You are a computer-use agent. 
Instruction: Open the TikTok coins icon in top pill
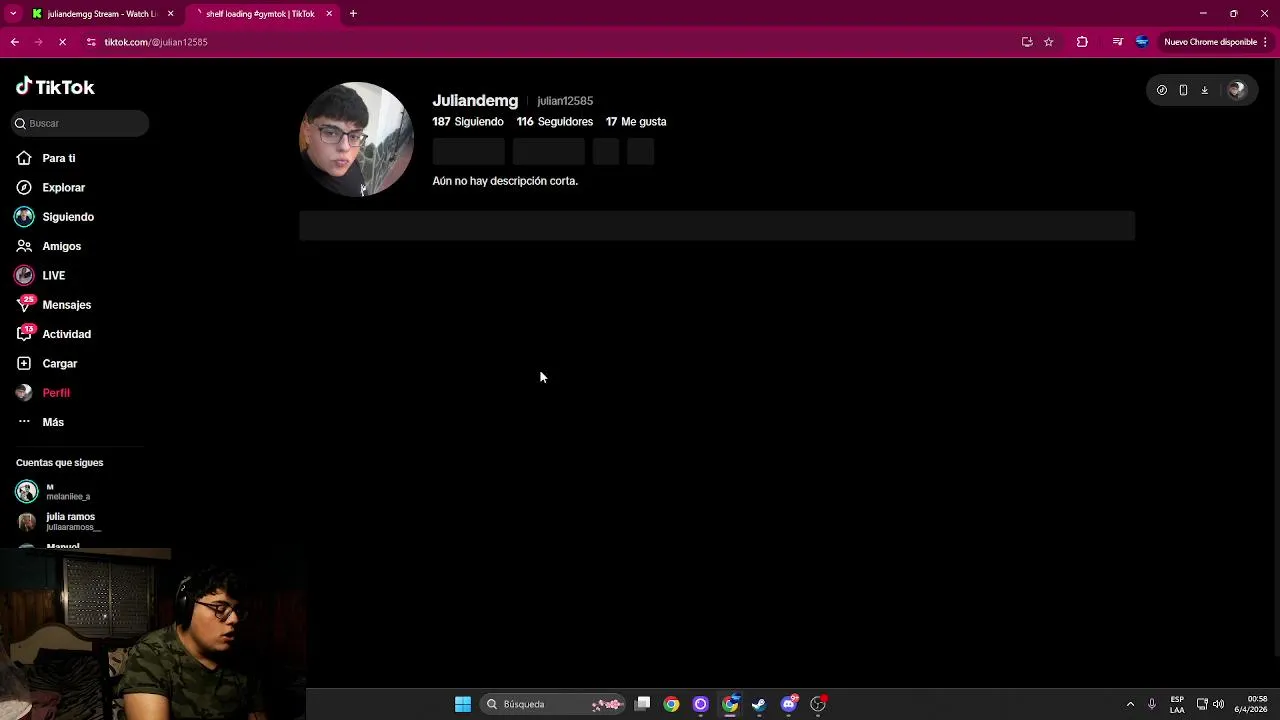pyautogui.click(x=1162, y=90)
